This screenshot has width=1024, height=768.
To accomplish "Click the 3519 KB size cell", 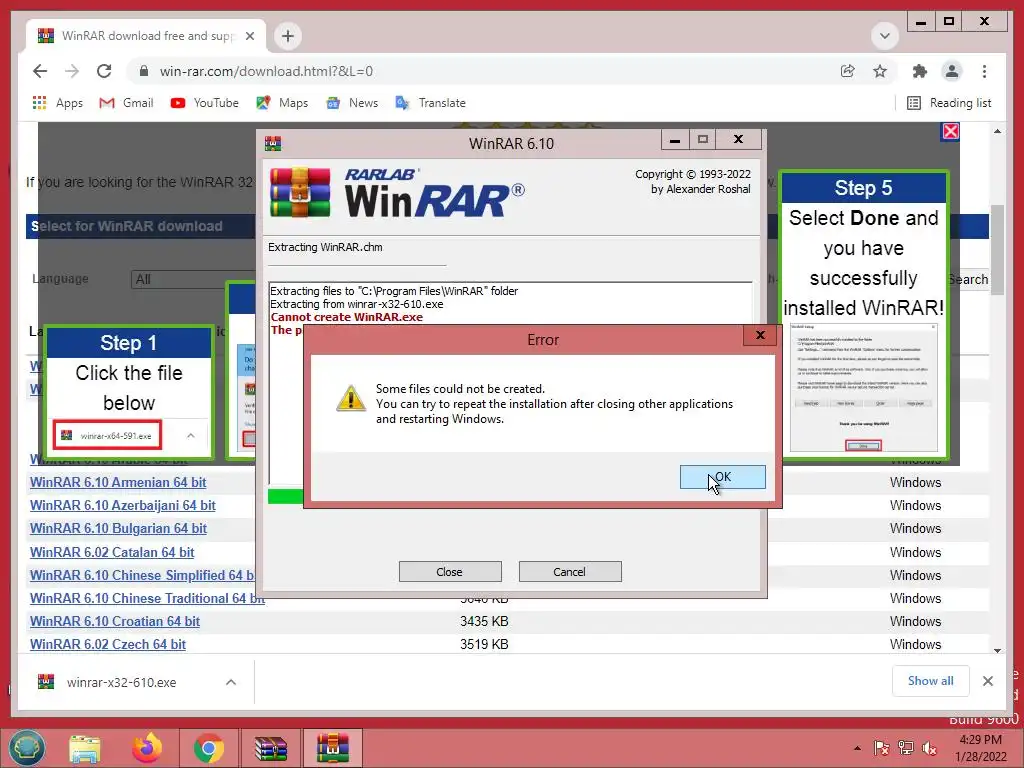I will click(x=484, y=644).
